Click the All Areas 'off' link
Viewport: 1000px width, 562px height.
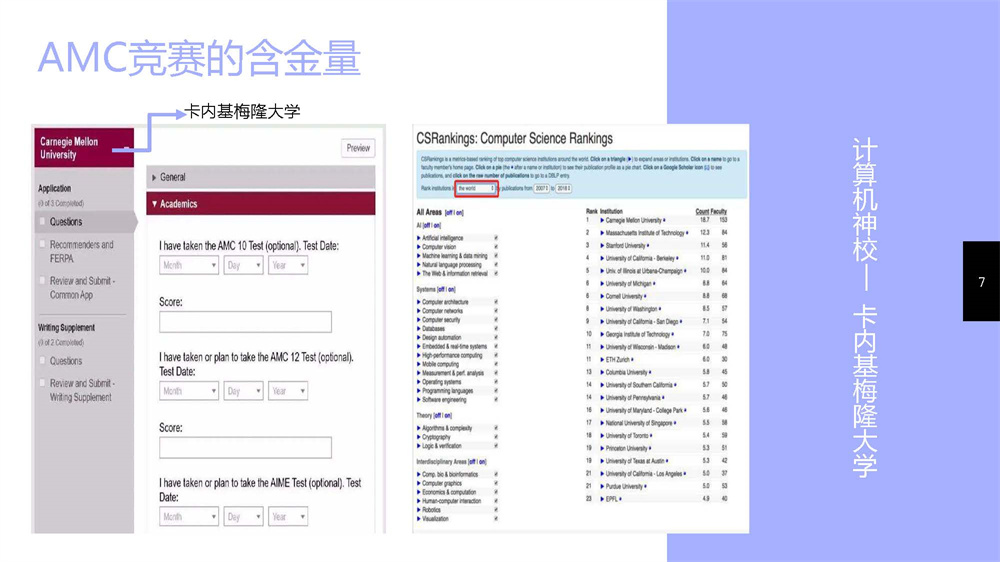pyautogui.click(x=448, y=213)
